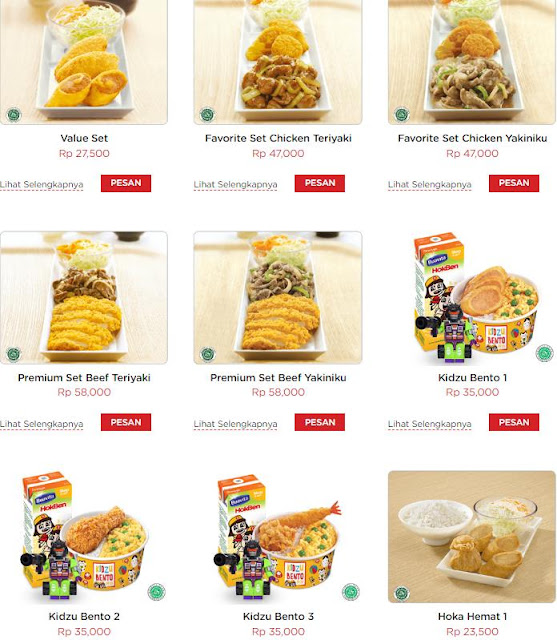Open Lihat Selengkapnya under Kidzu Bento 1
Screen dimensions: 557x640
tap(430, 424)
